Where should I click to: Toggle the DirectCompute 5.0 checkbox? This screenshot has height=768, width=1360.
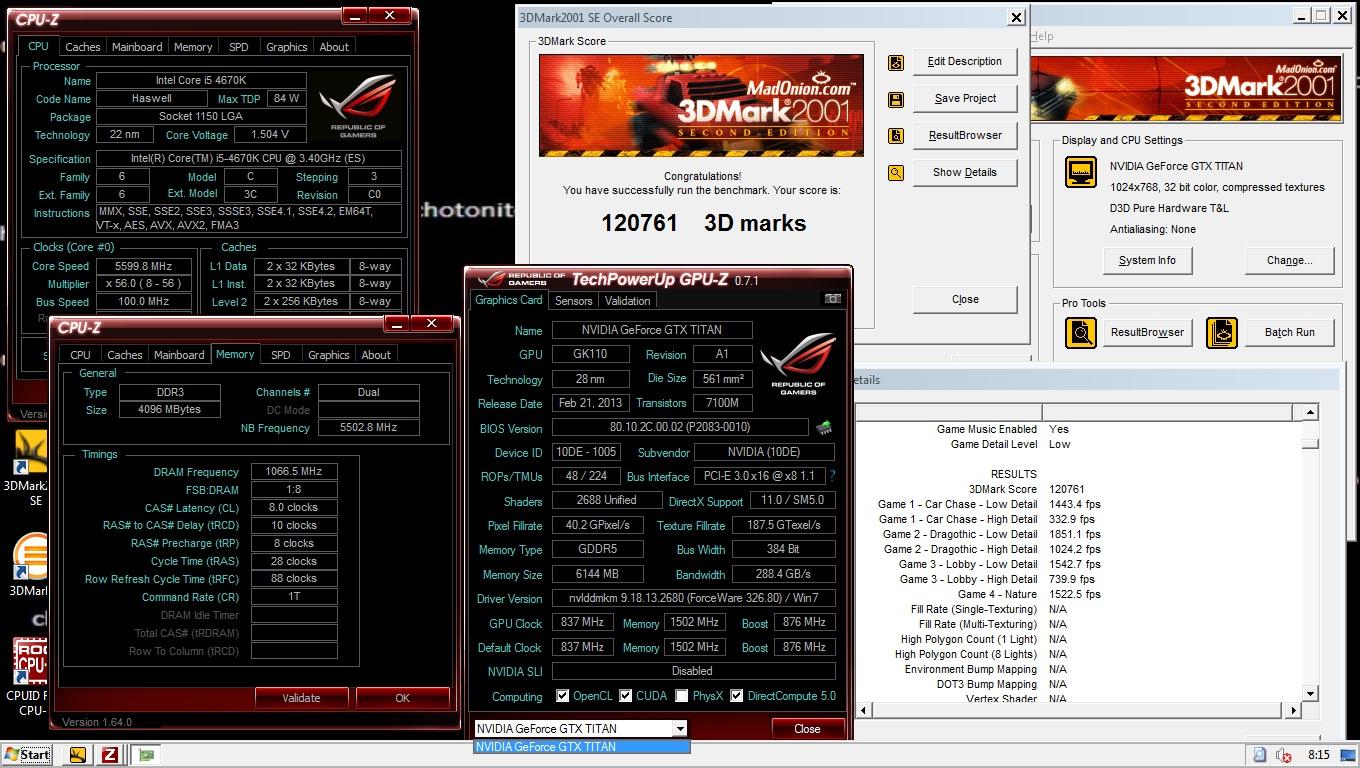click(737, 696)
